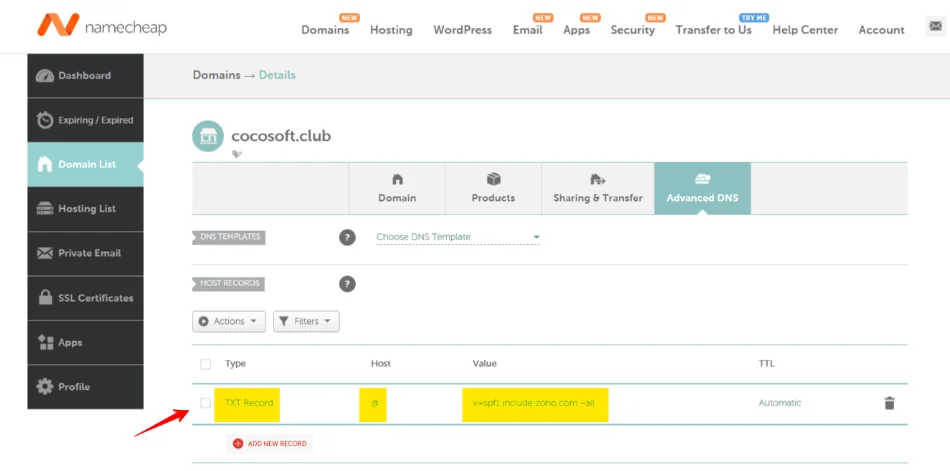Click the TTL column header
Screen dimensions: 950x471
click(766, 364)
